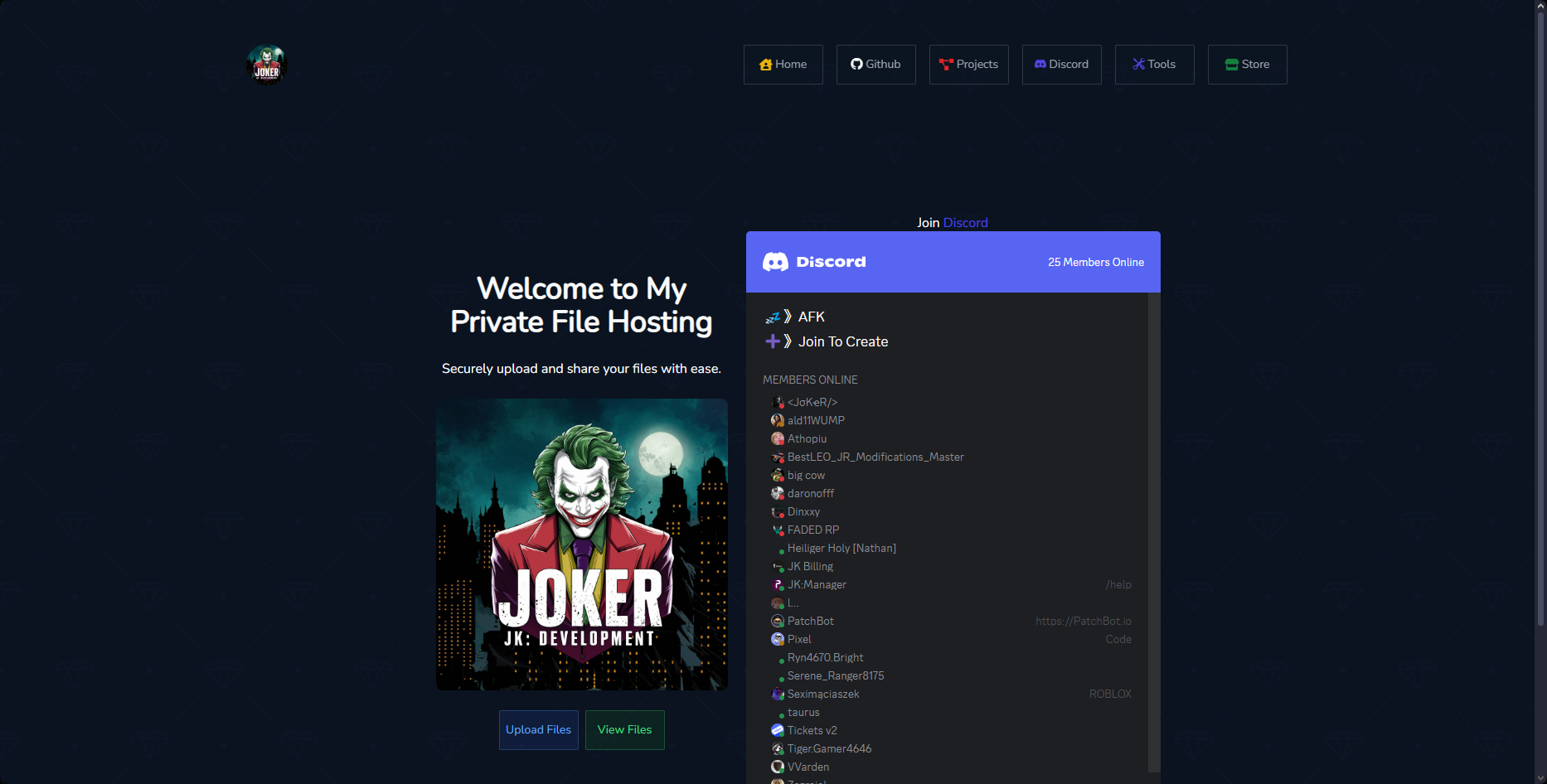Click the big cow member avatar

click(x=778, y=476)
